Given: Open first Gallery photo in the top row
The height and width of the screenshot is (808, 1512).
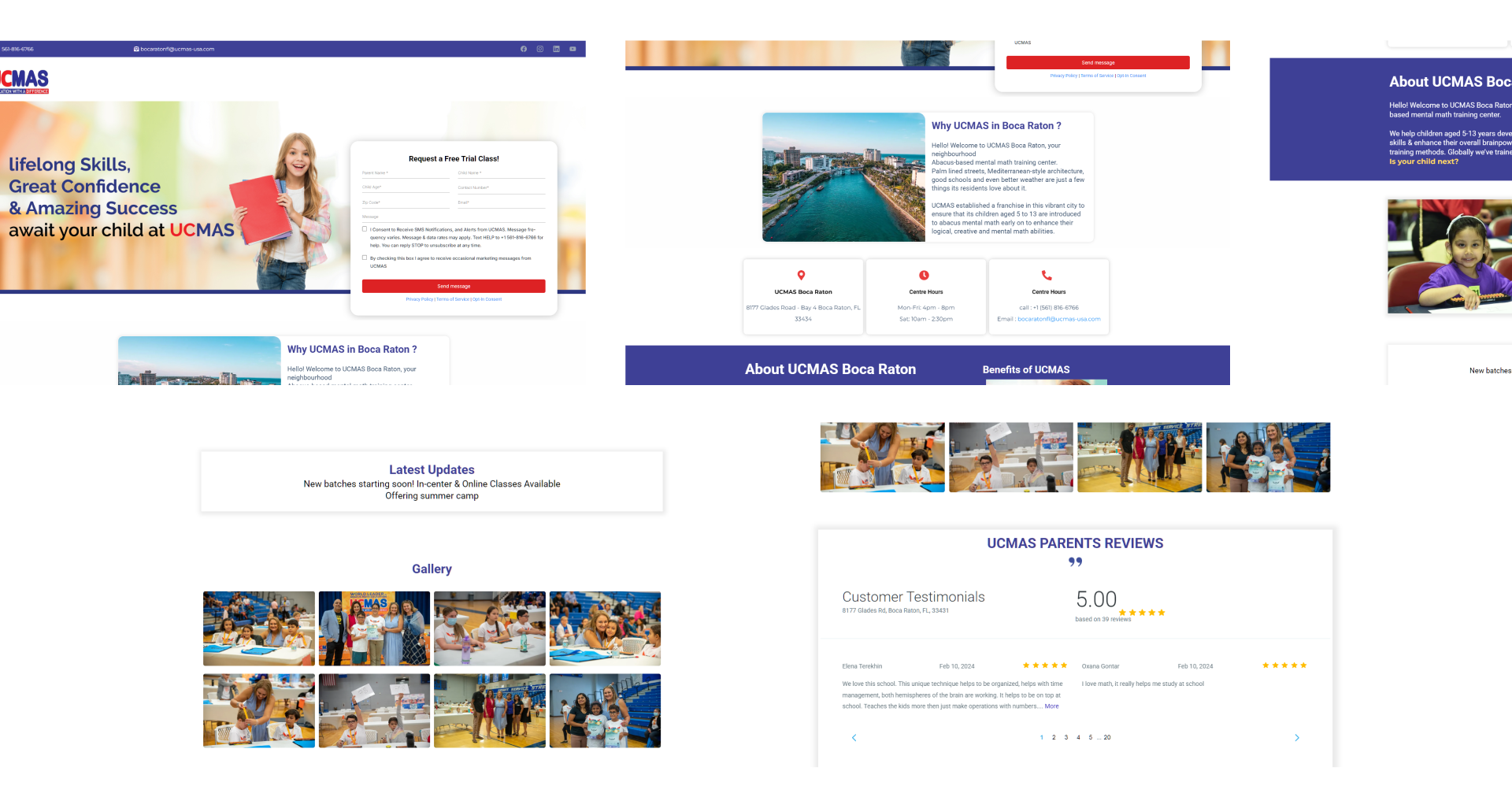Looking at the screenshot, I should click(259, 628).
